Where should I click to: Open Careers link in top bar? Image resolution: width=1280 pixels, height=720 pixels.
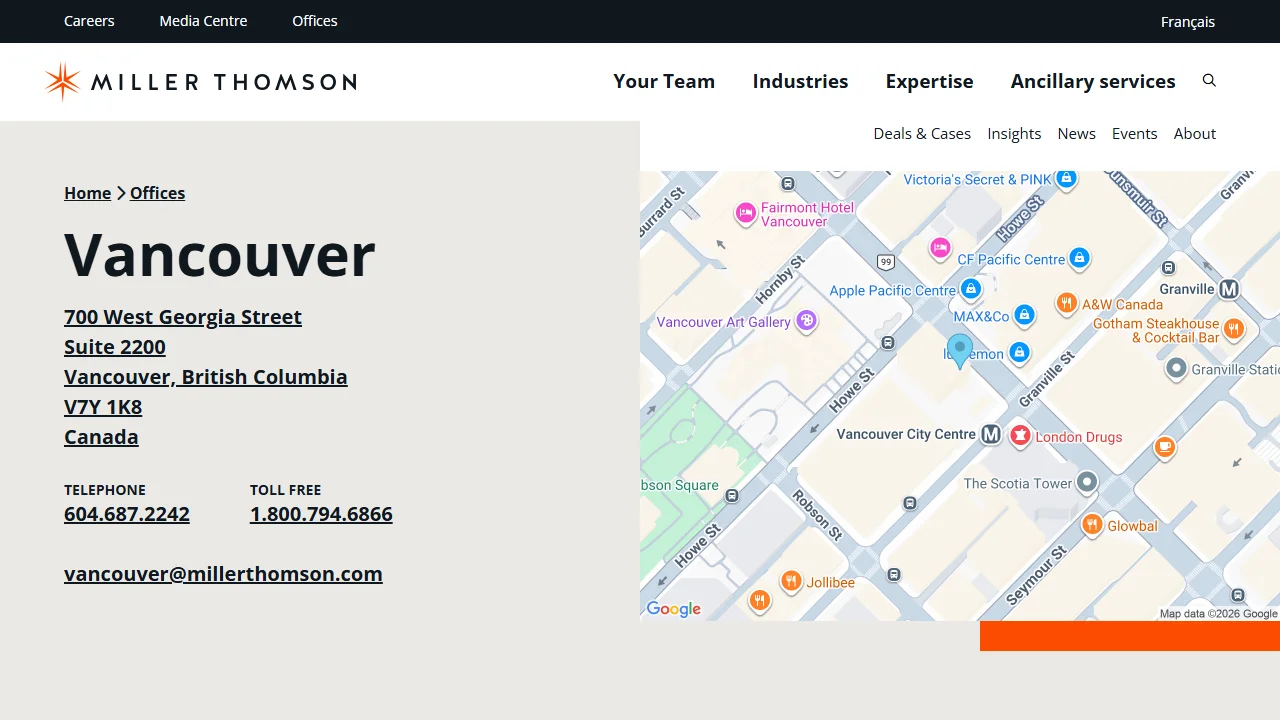pos(89,21)
